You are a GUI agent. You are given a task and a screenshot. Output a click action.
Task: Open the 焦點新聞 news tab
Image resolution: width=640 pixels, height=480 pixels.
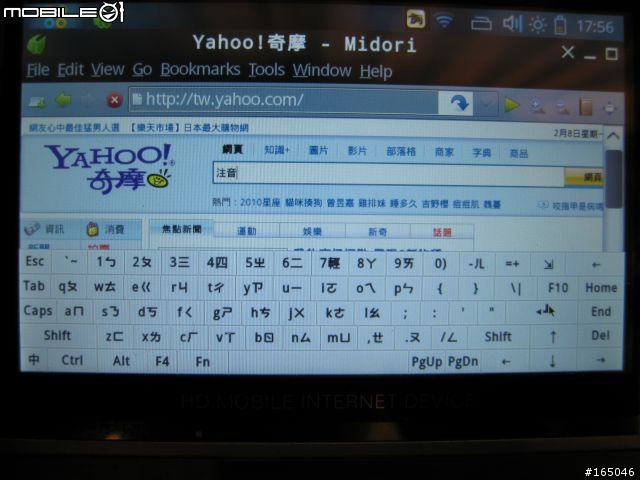pyautogui.click(x=182, y=229)
